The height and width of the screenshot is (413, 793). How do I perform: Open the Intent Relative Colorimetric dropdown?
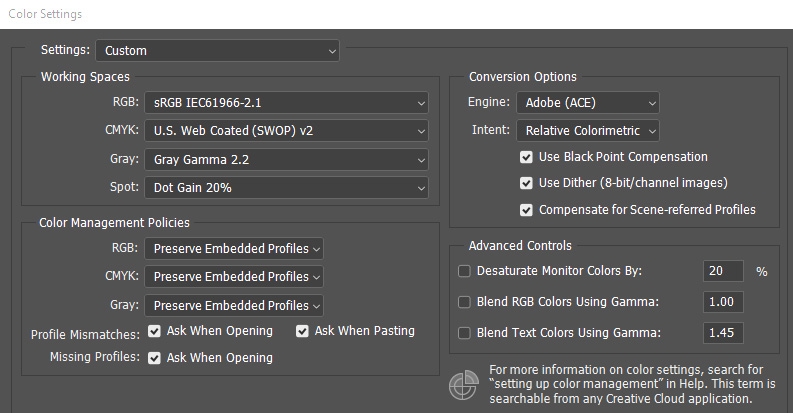[588, 130]
